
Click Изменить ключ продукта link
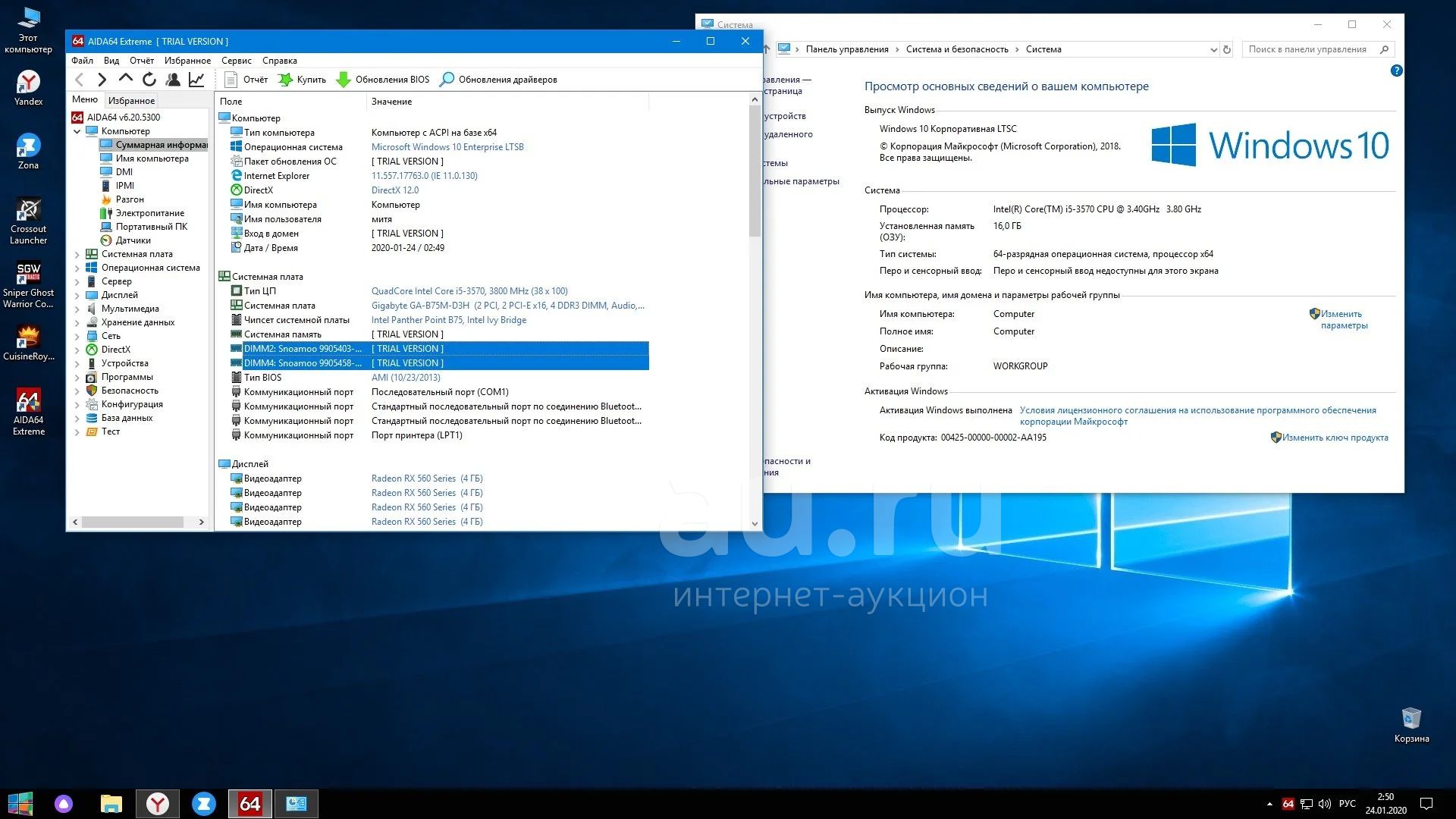click(1335, 438)
